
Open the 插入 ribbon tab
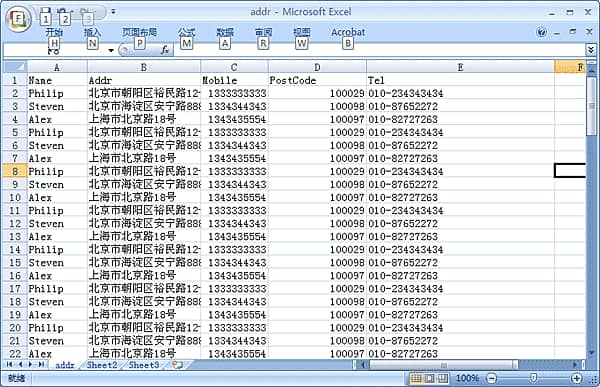tap(92, 32)
